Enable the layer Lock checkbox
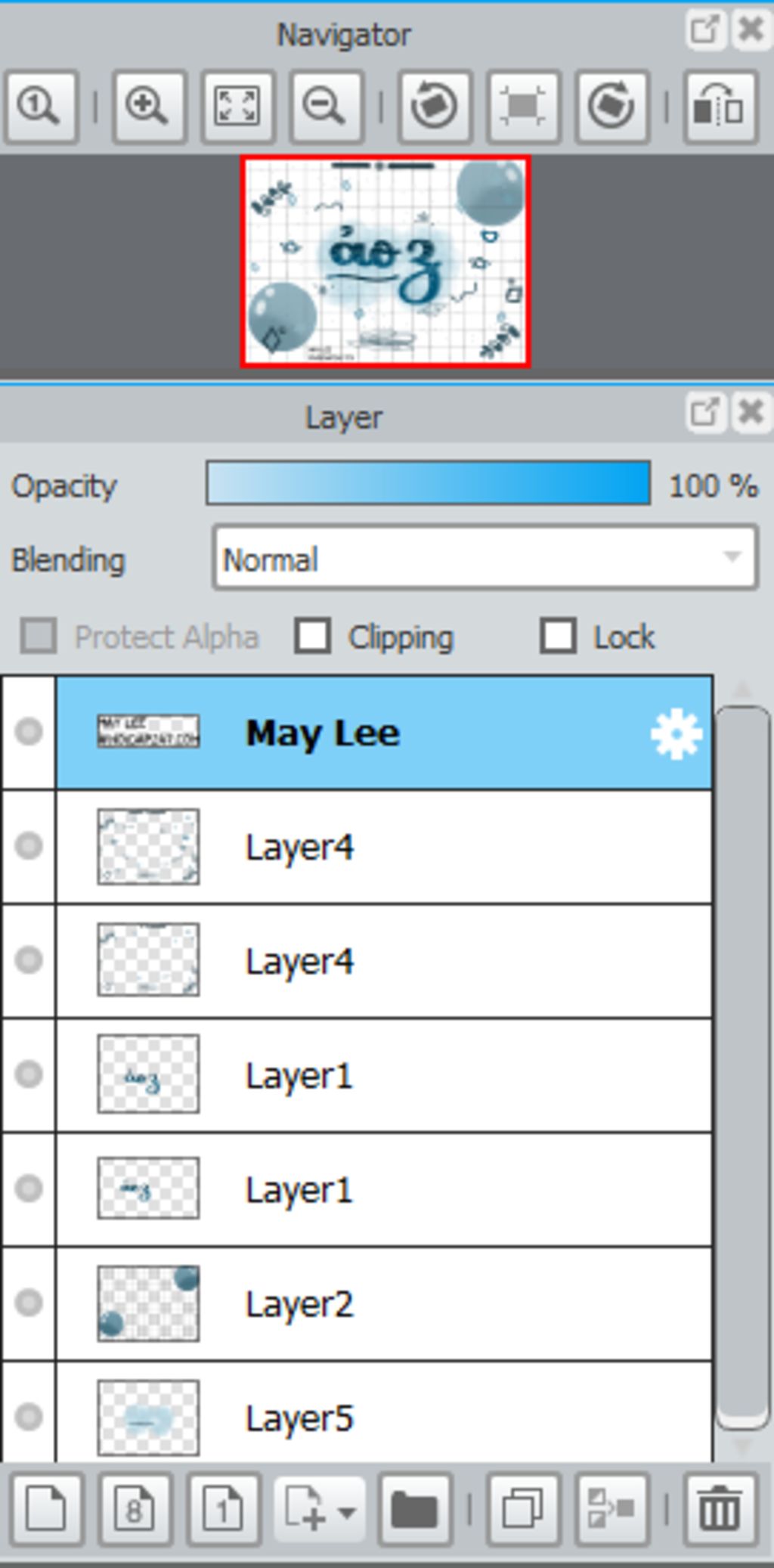This screenshot has width=774, height=1568. click(558, 636)
